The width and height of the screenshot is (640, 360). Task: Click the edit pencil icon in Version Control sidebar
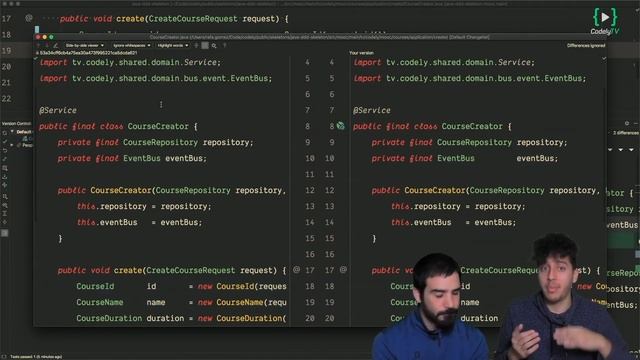5,159
